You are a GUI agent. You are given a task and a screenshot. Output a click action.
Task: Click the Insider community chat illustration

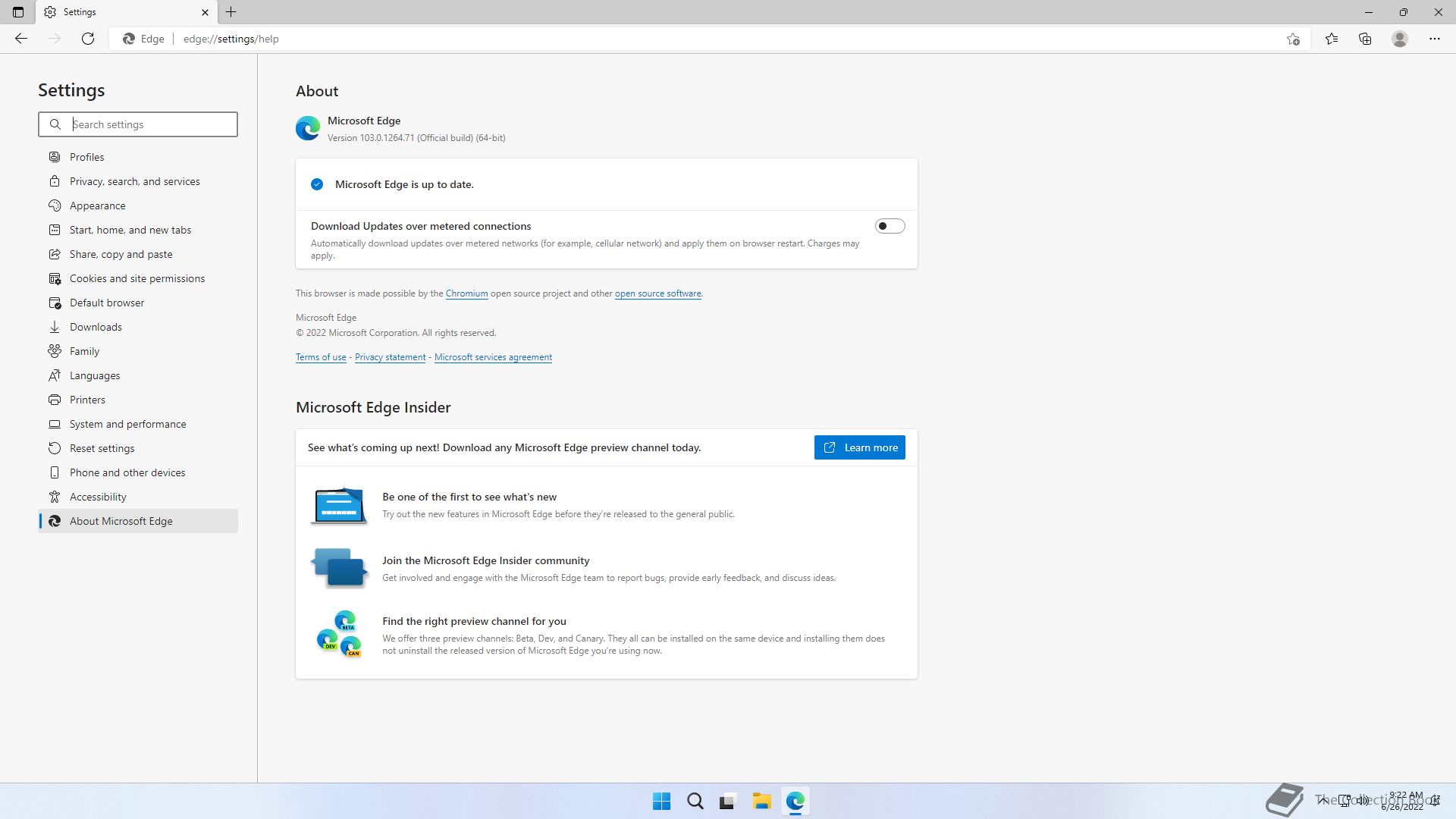point(339,567)
